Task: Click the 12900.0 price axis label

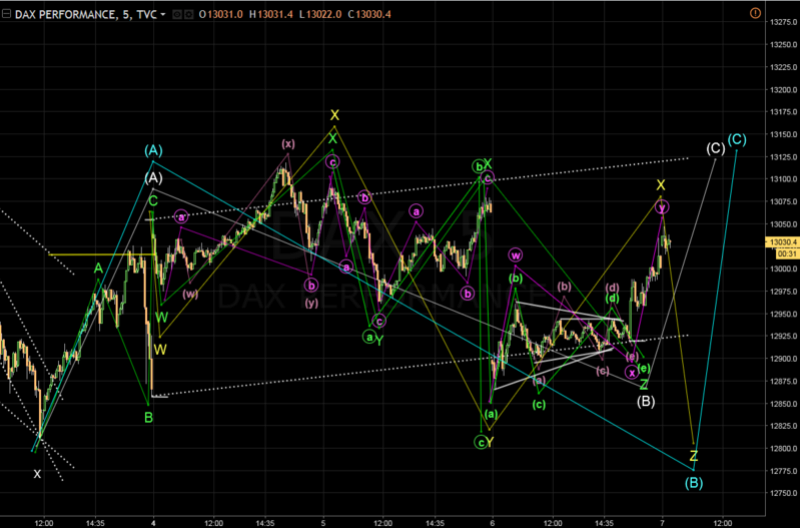Action: 783,359
